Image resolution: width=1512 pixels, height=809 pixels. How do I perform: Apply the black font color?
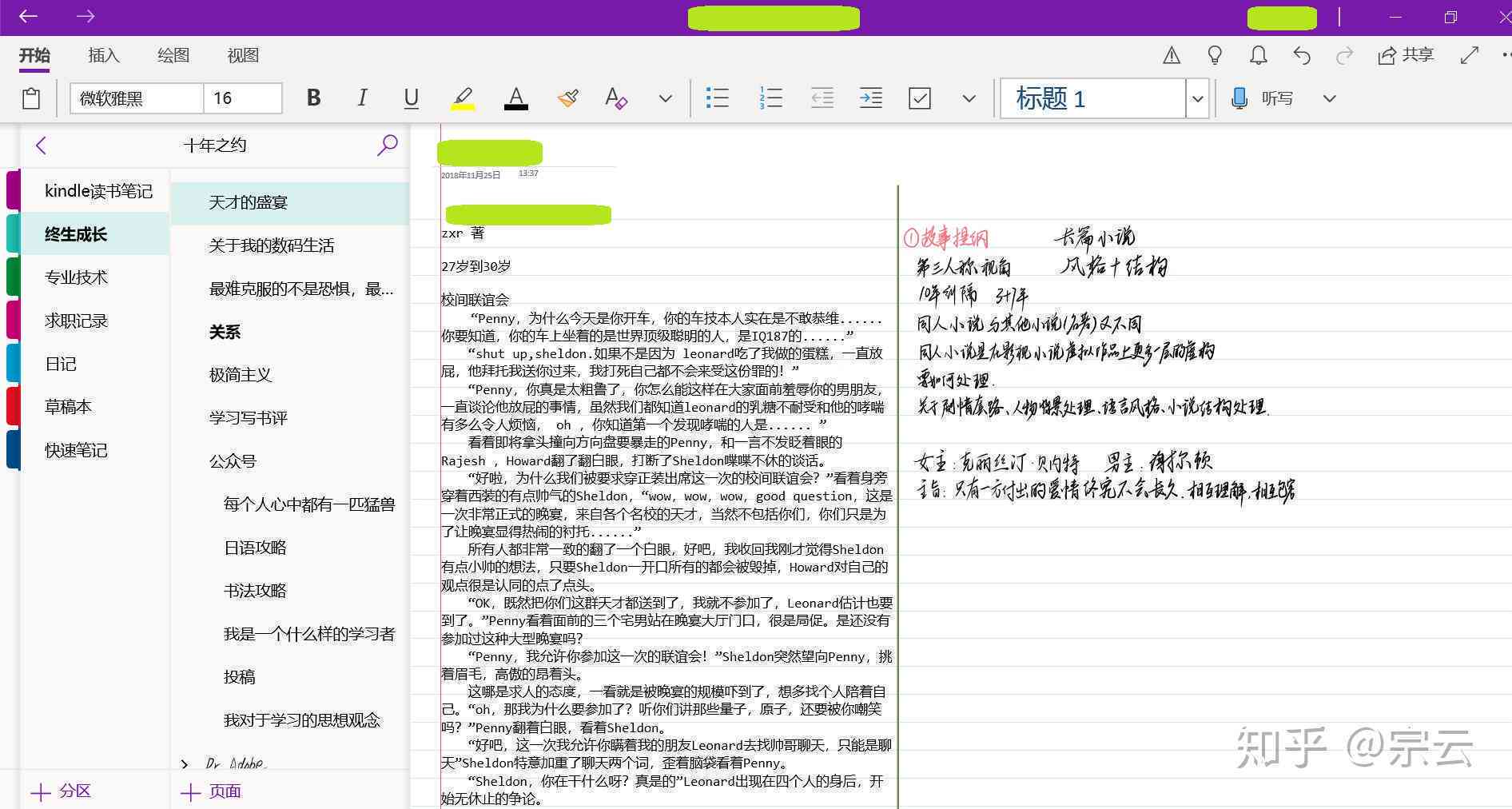[516, 98]
